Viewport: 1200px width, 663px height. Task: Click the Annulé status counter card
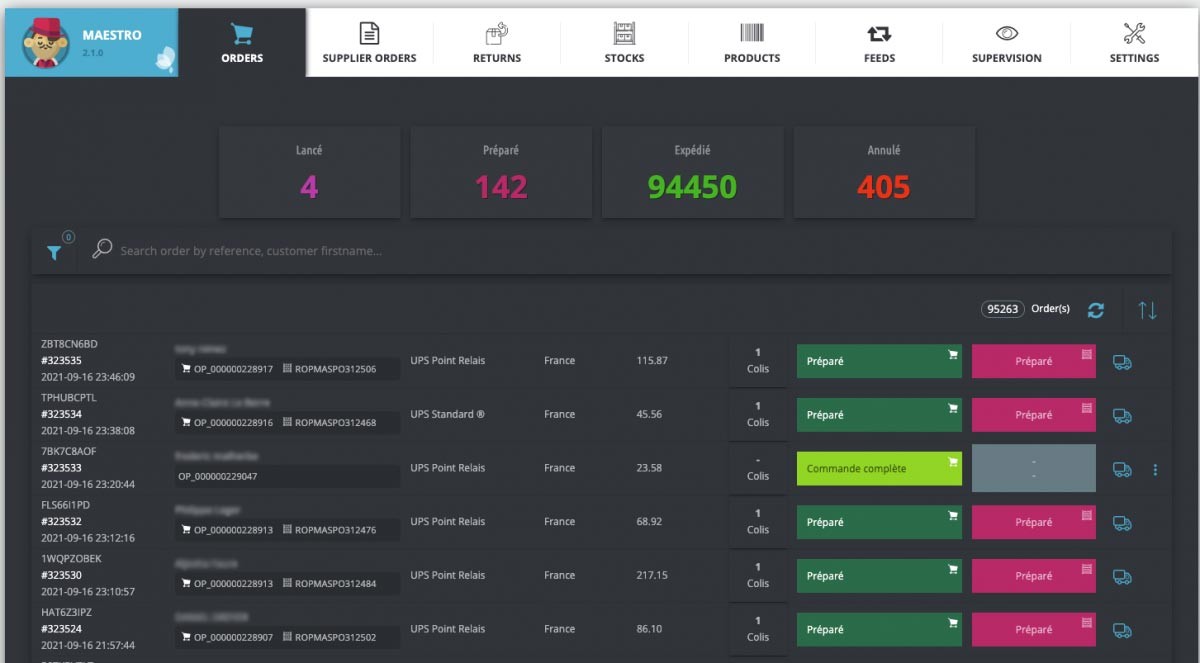[884, 172]
